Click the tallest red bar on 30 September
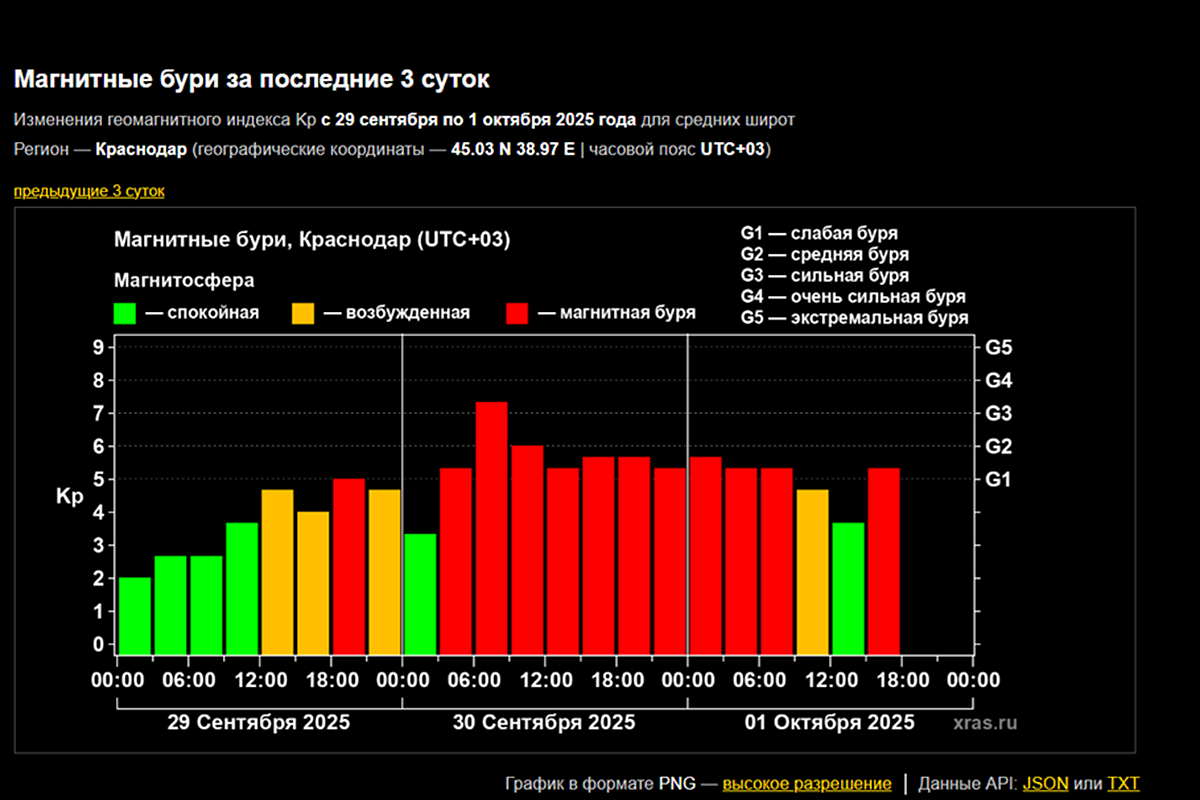The image size is (1200, 800). tap(491, 528)
